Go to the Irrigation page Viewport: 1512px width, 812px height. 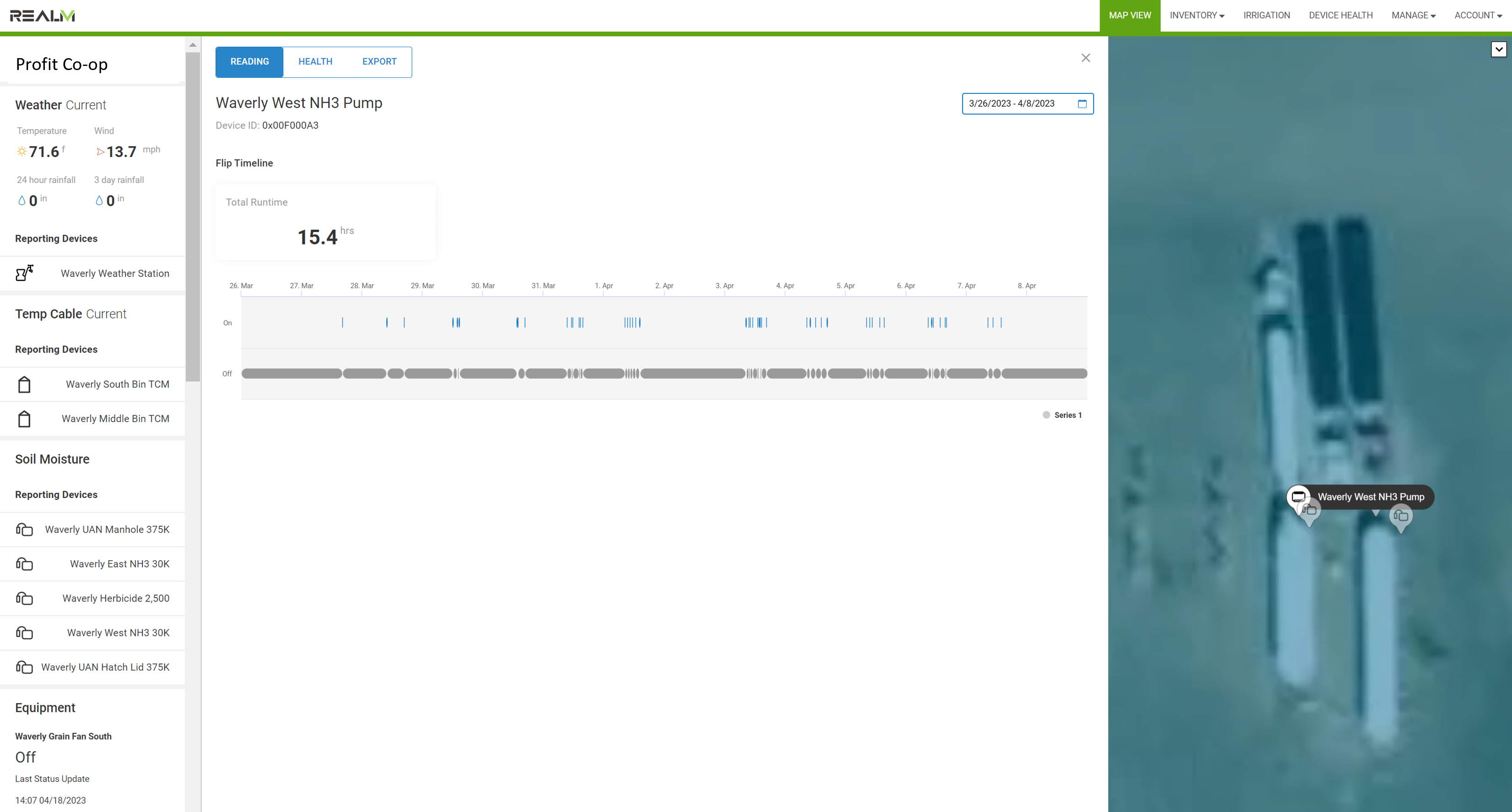click(1266, 16)
